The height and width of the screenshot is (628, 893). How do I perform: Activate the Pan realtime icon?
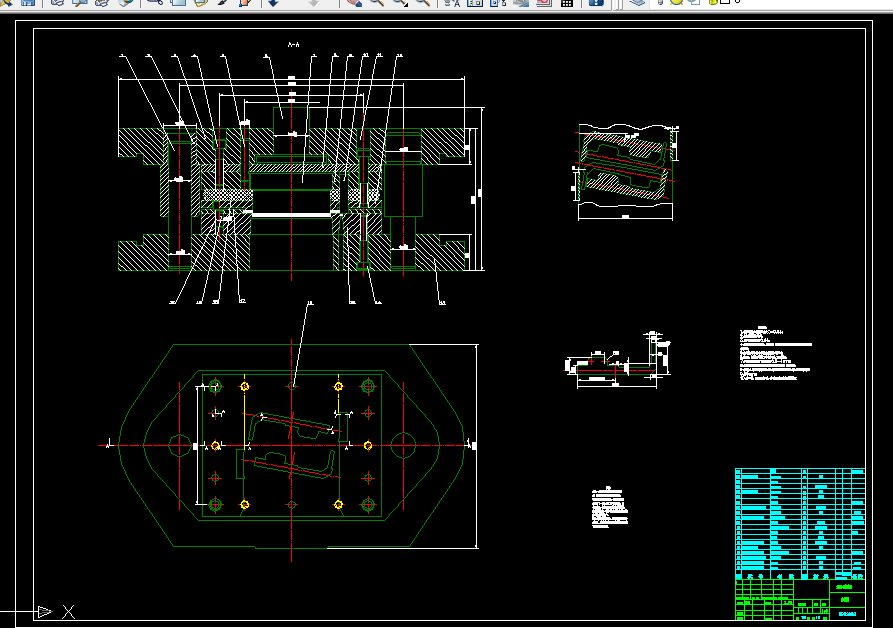tap(354, 2)
